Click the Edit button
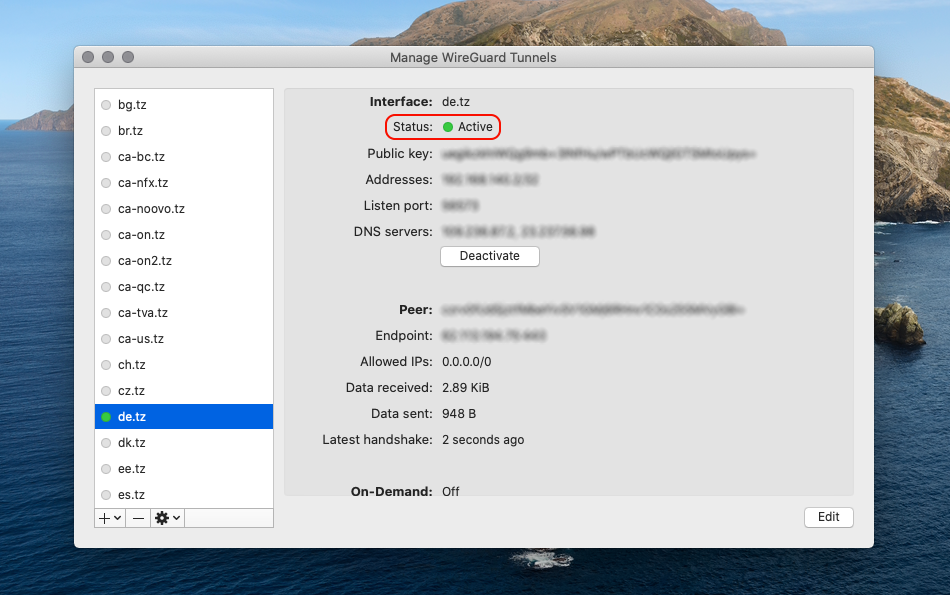 [x=828, y=517]
